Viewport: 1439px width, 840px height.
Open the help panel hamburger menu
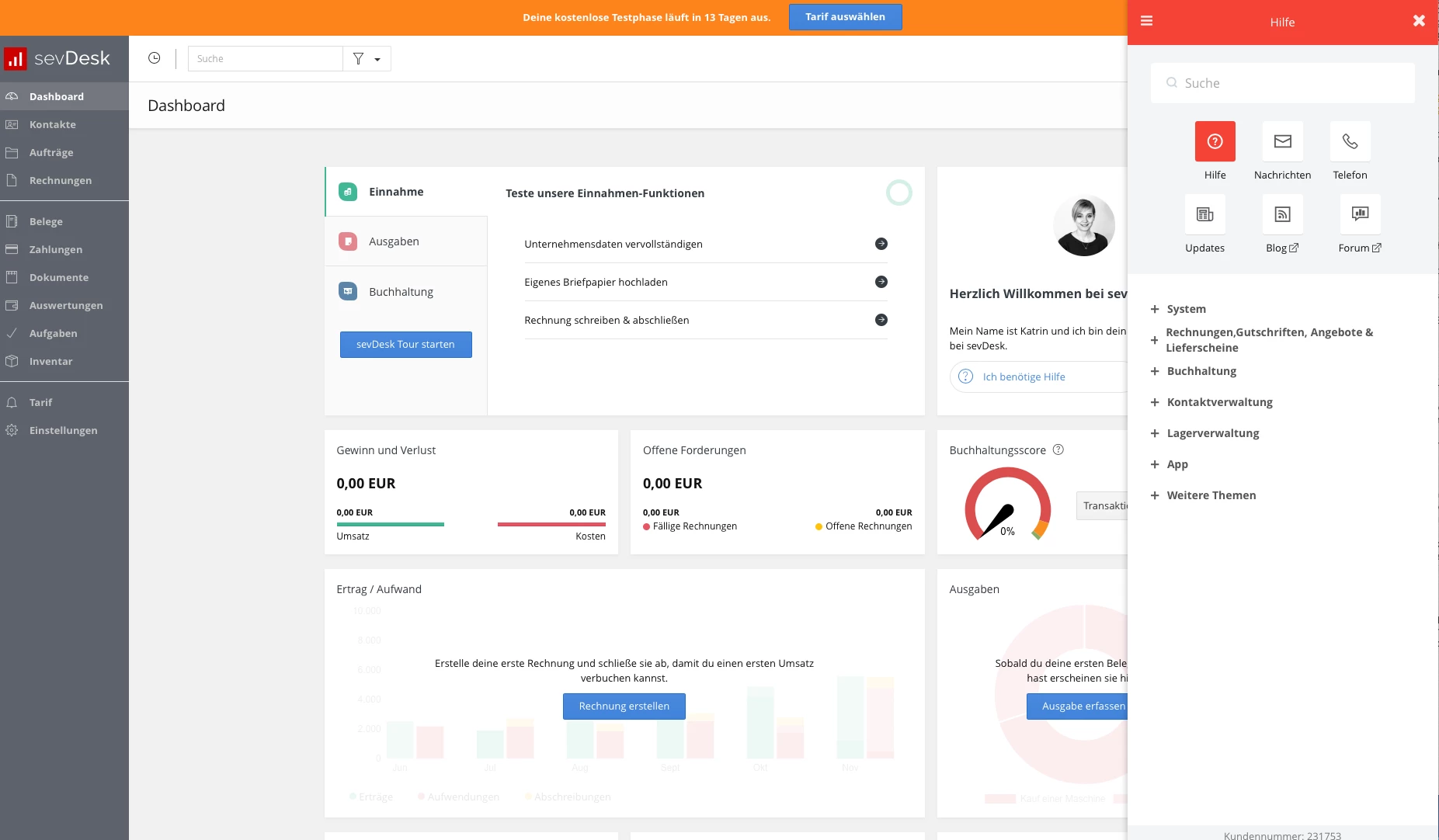coord(1146,22)
